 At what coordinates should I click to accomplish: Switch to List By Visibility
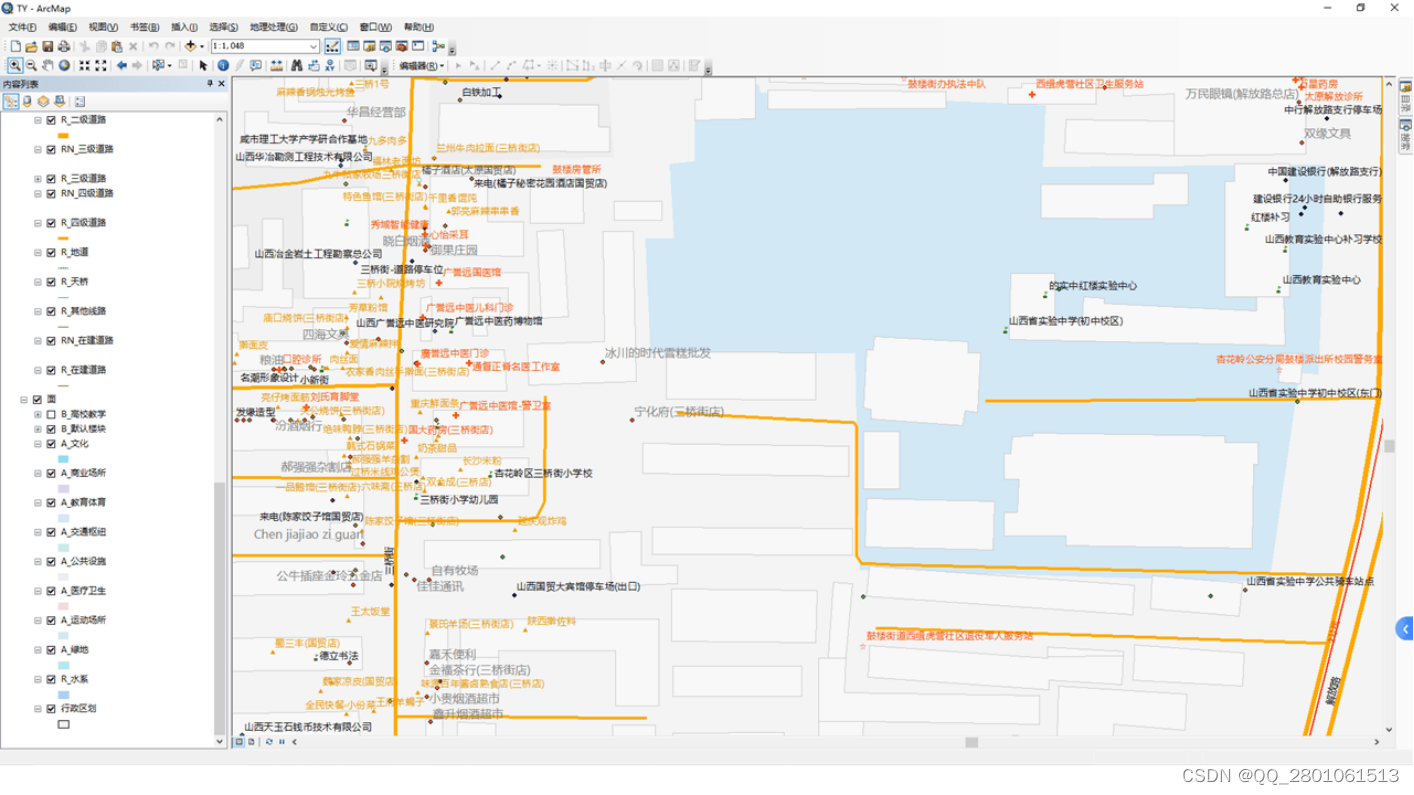(43, 101)
